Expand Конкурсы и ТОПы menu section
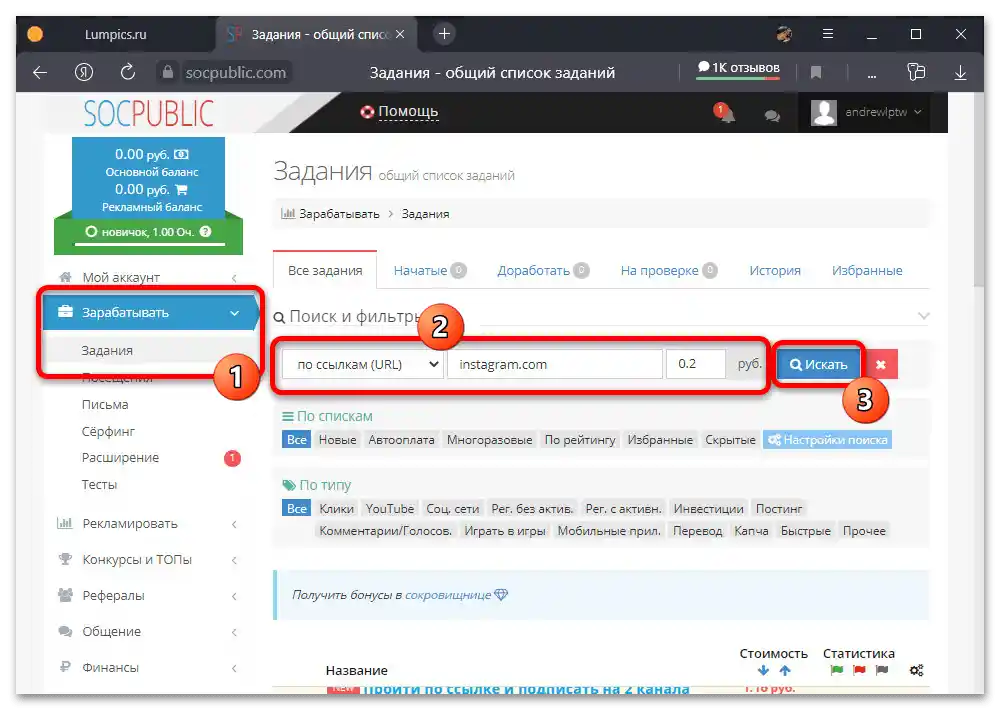Image resolution: width=1000 pixels, height=710 pixels. (149, 559)
